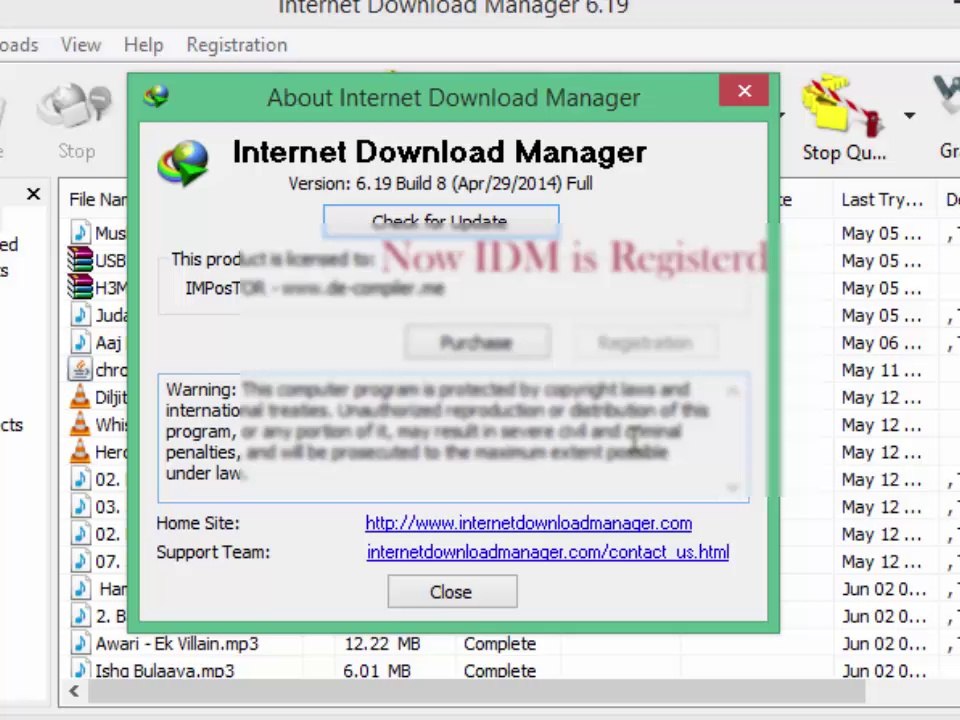Click the music icon beside Ishq Bulaava.mp3
The image size is (960, 720).
pos(80,669)
